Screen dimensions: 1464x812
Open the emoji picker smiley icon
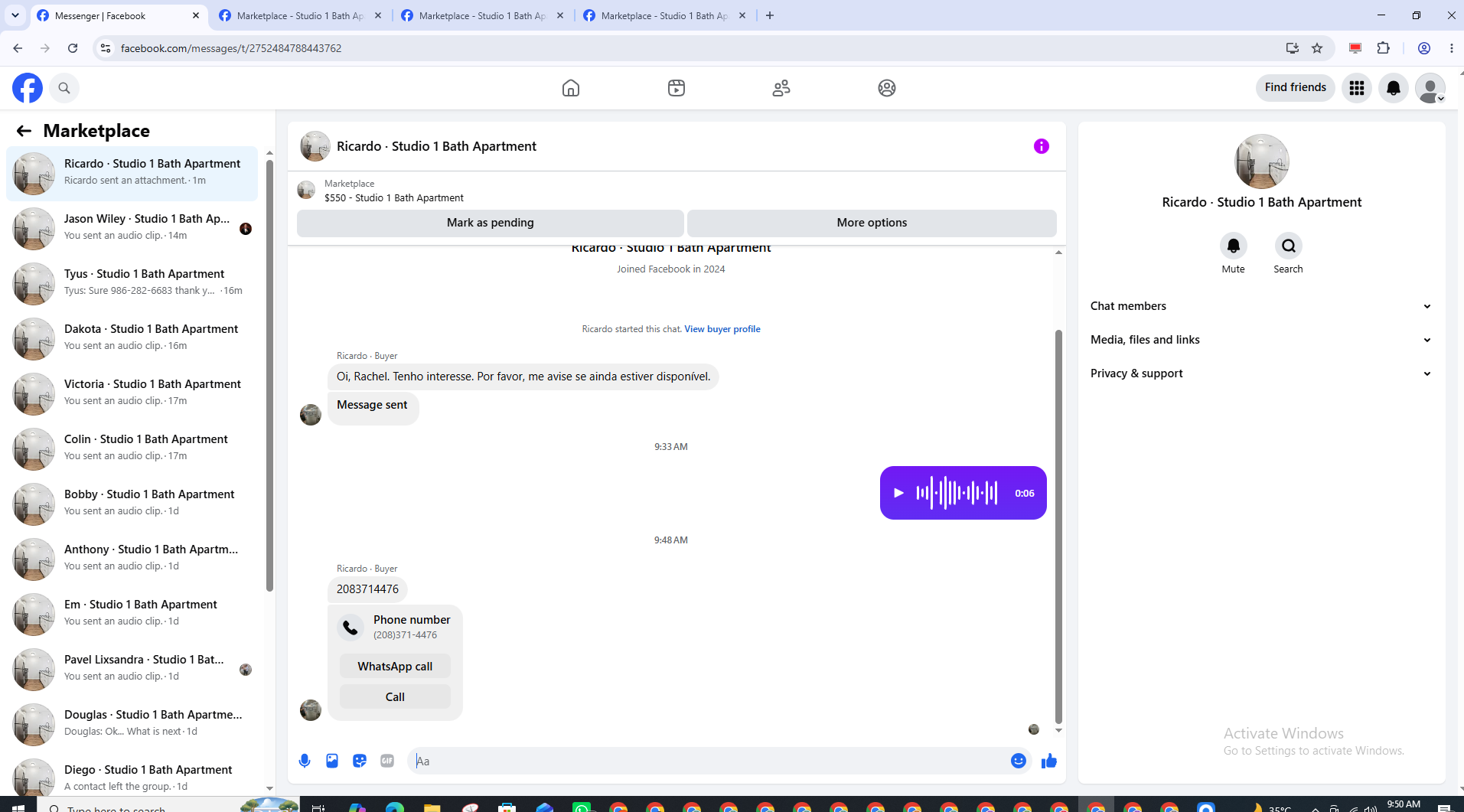coord(1019,761)
